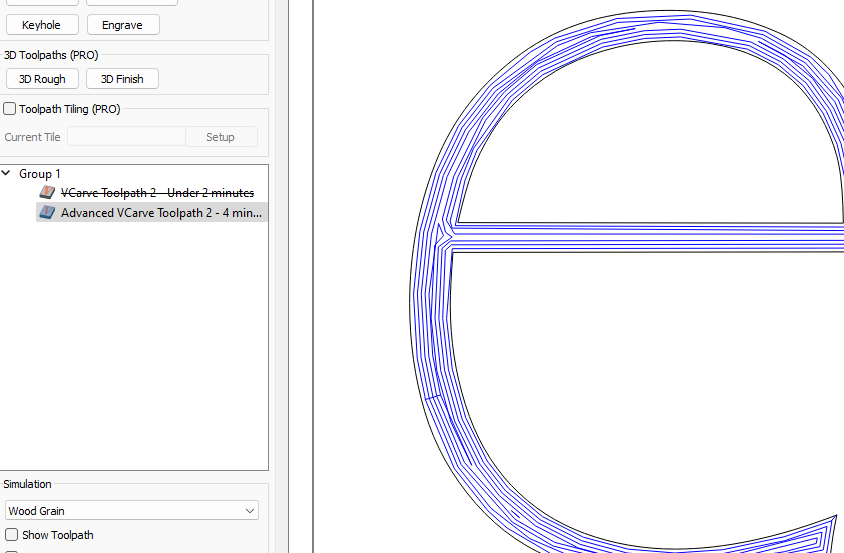Select VCarve Toolpath 2 - Under 2 minutes
This screenshot has width=844, height=553.
157,193
